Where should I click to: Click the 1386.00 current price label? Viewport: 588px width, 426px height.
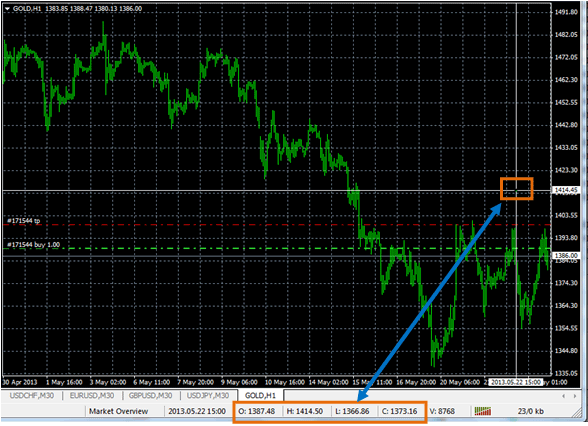click(566, 255)
